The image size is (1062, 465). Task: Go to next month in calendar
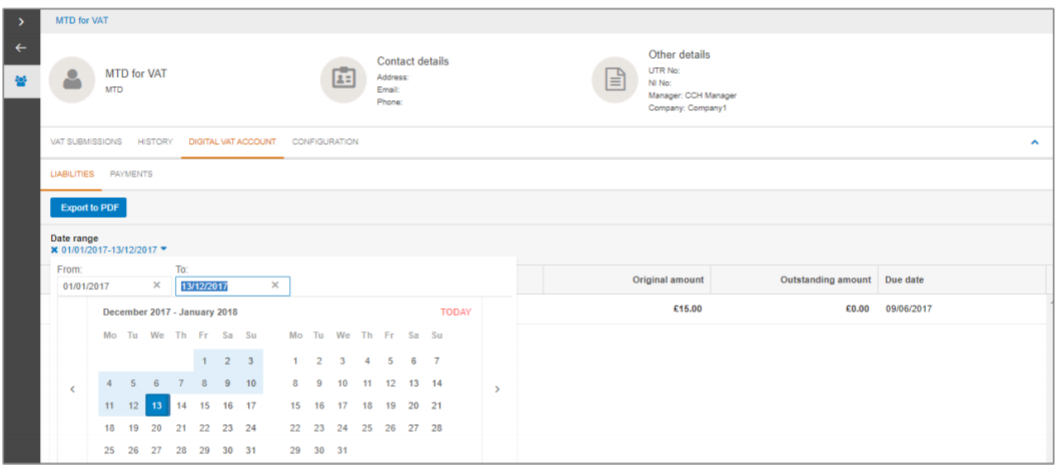coord(497,389)
